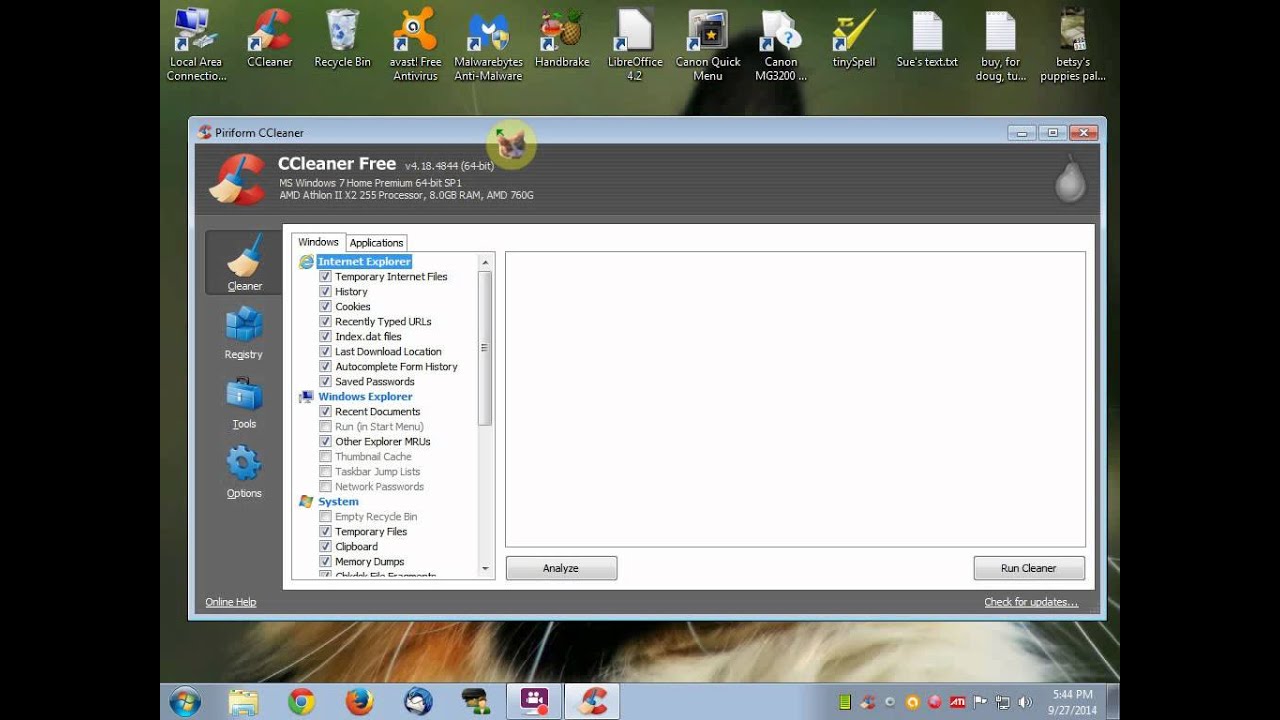Enable Taskbar Jump Lists checkbox
This screenshot has height=720, width=1280.
[325, 472]
